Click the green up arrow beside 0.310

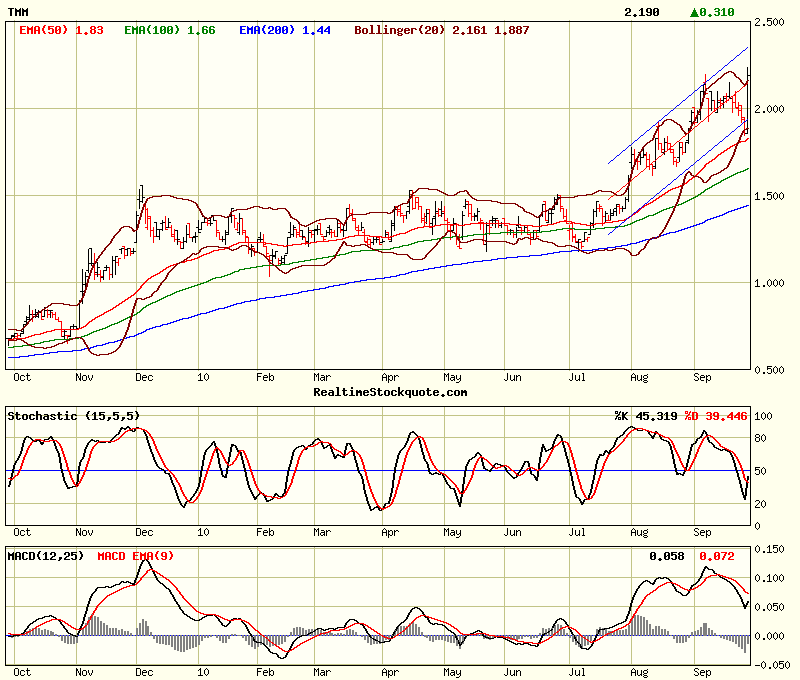[694, 12]
